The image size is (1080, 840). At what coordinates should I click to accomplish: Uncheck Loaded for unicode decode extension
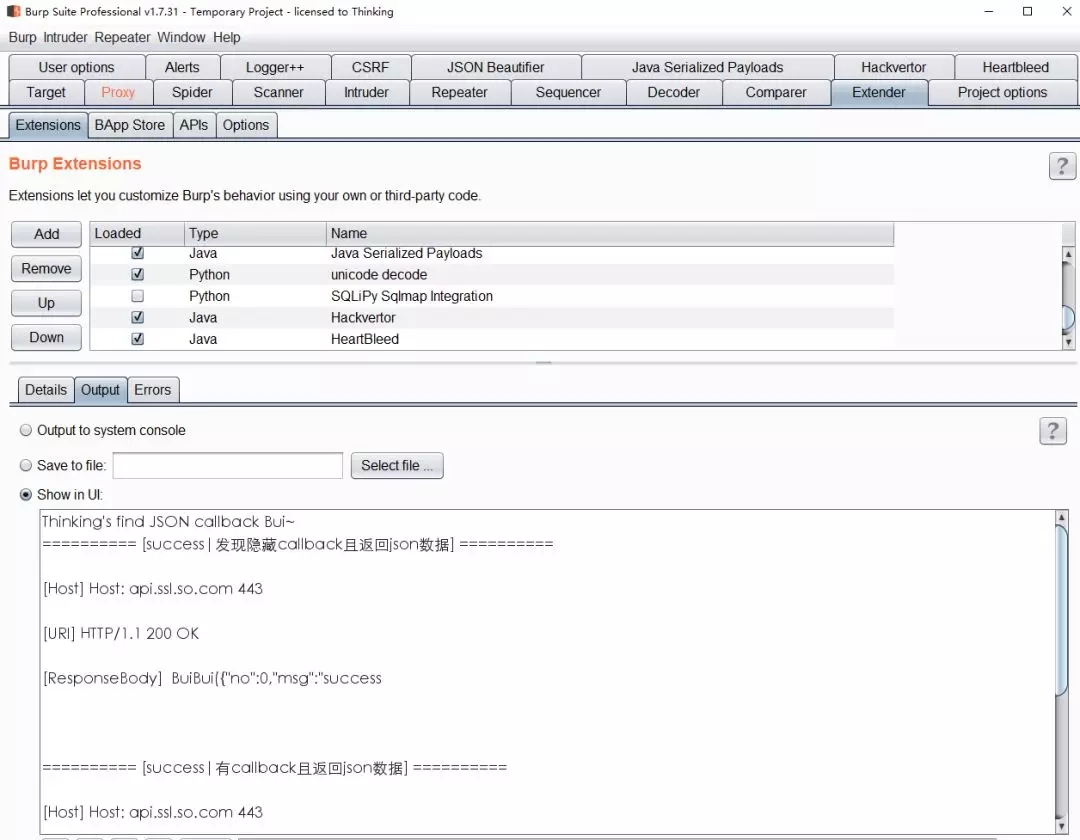pyautogui.click(x=138, y=274)
